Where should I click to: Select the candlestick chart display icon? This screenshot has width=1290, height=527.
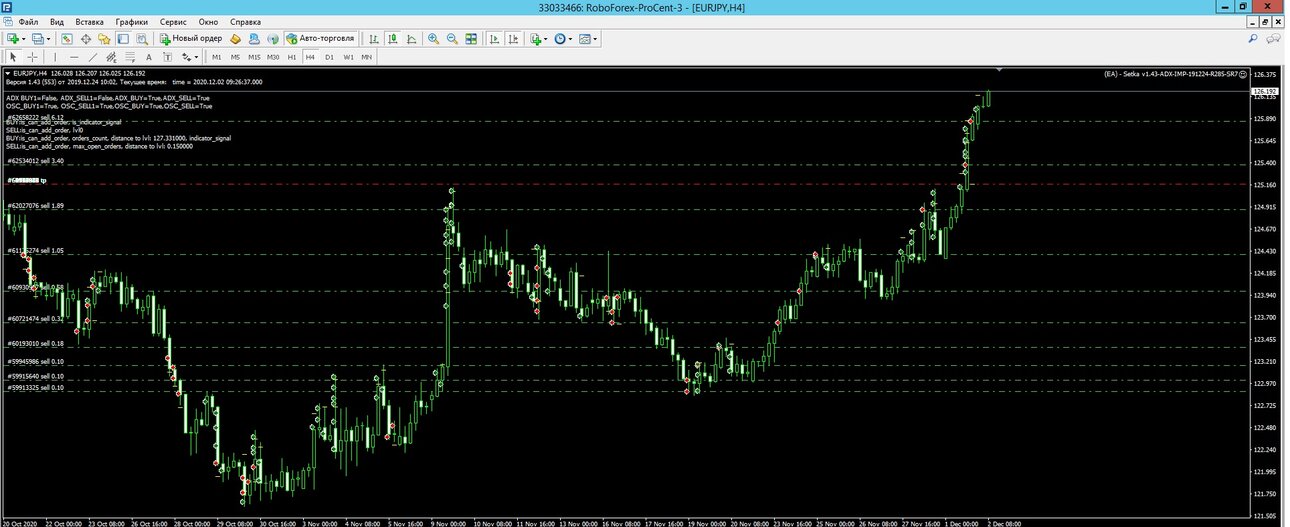tap(393, 39)
